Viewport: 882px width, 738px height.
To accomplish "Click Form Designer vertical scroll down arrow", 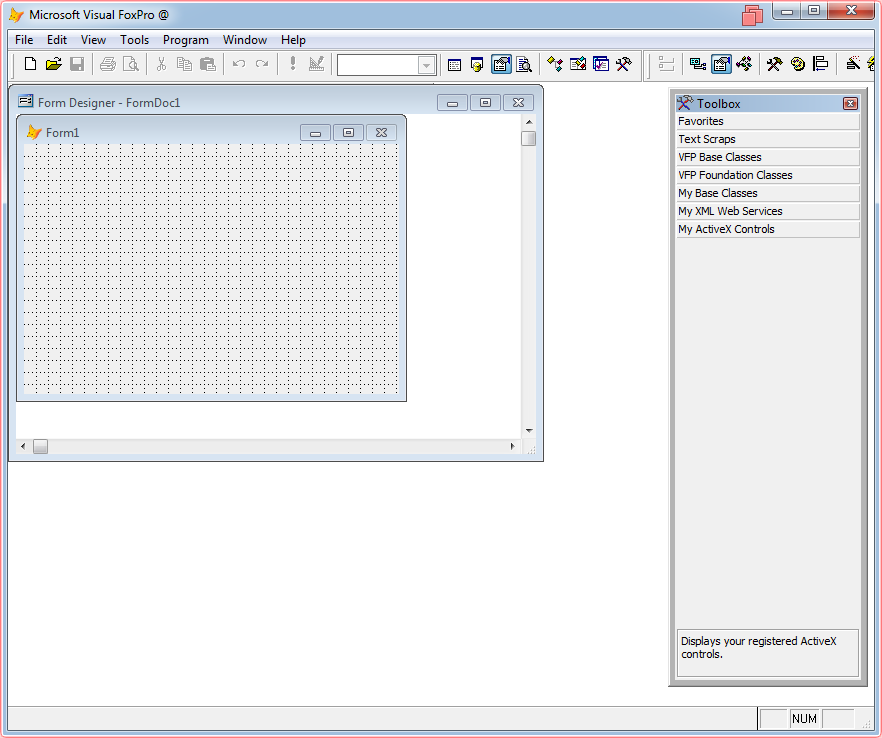I will click(x=529, y=430).
